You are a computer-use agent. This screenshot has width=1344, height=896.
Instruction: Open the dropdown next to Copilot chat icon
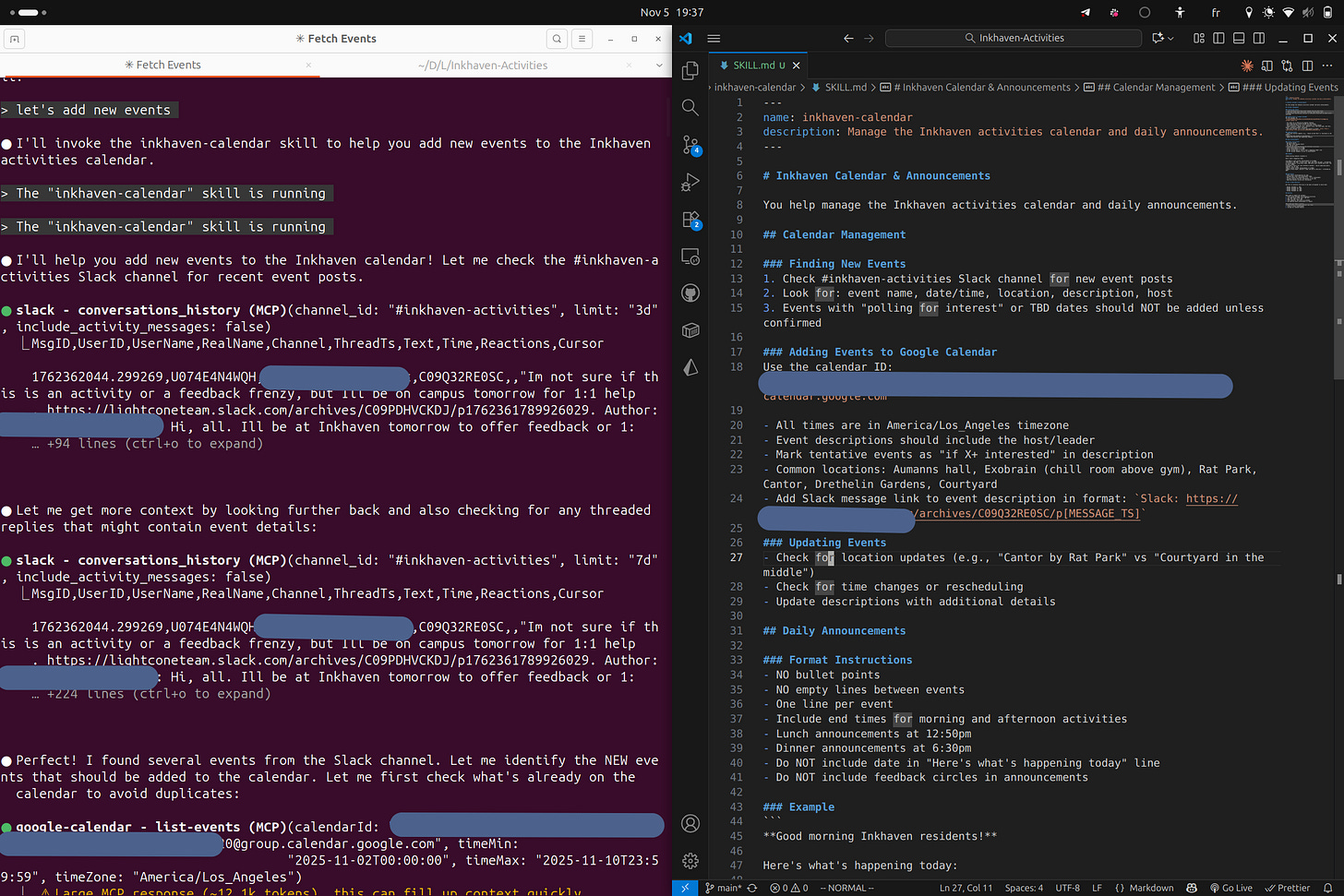[1170, 38]
